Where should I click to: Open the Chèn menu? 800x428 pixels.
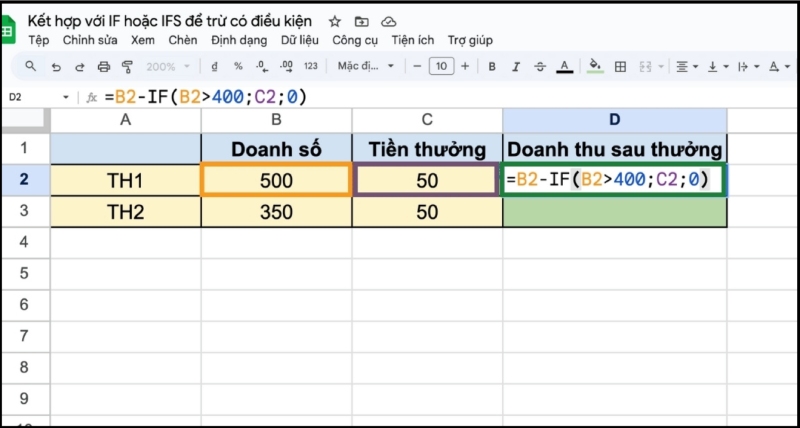pos(183,41)
